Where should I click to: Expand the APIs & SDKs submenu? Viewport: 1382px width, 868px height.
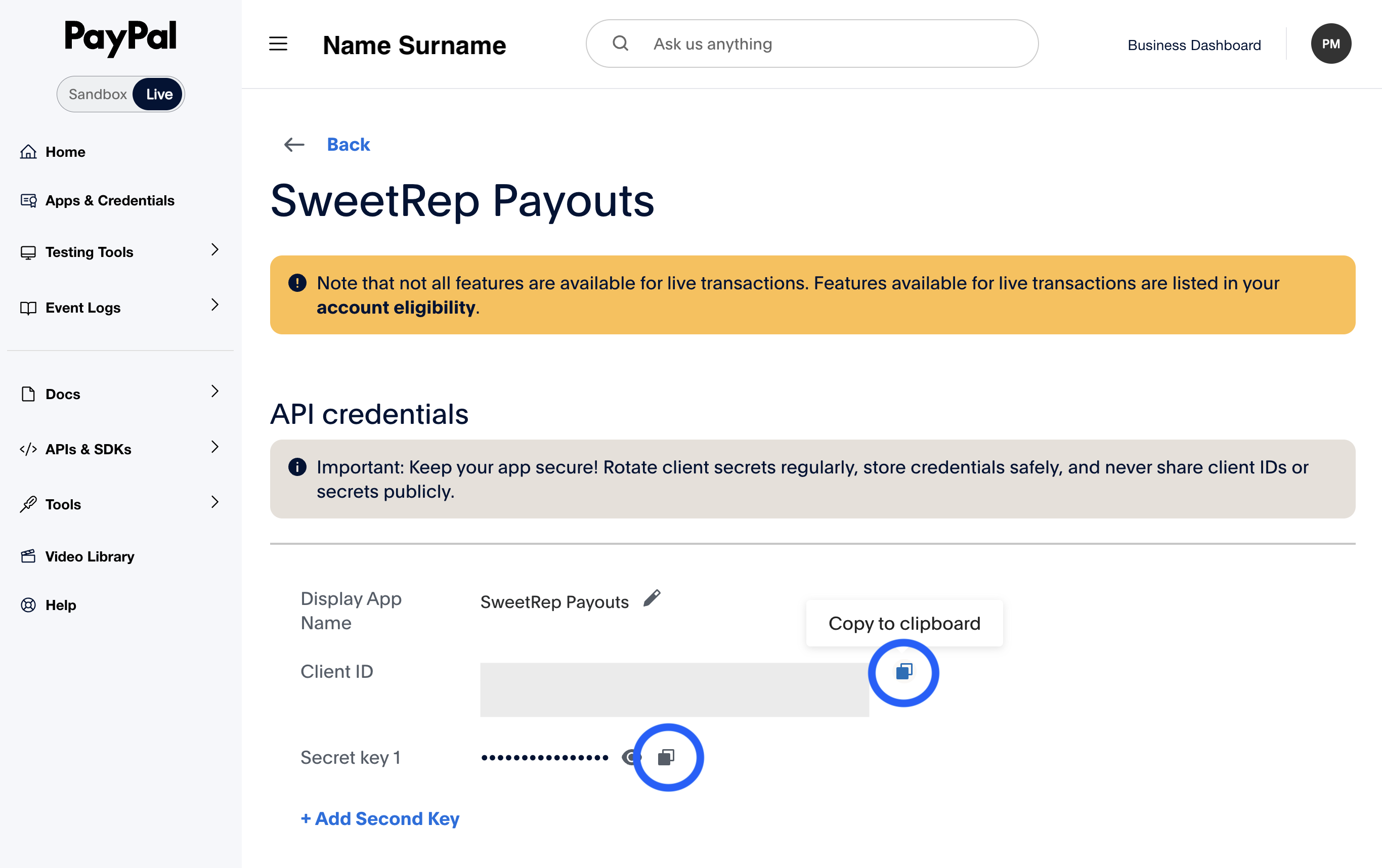point(214,447)
